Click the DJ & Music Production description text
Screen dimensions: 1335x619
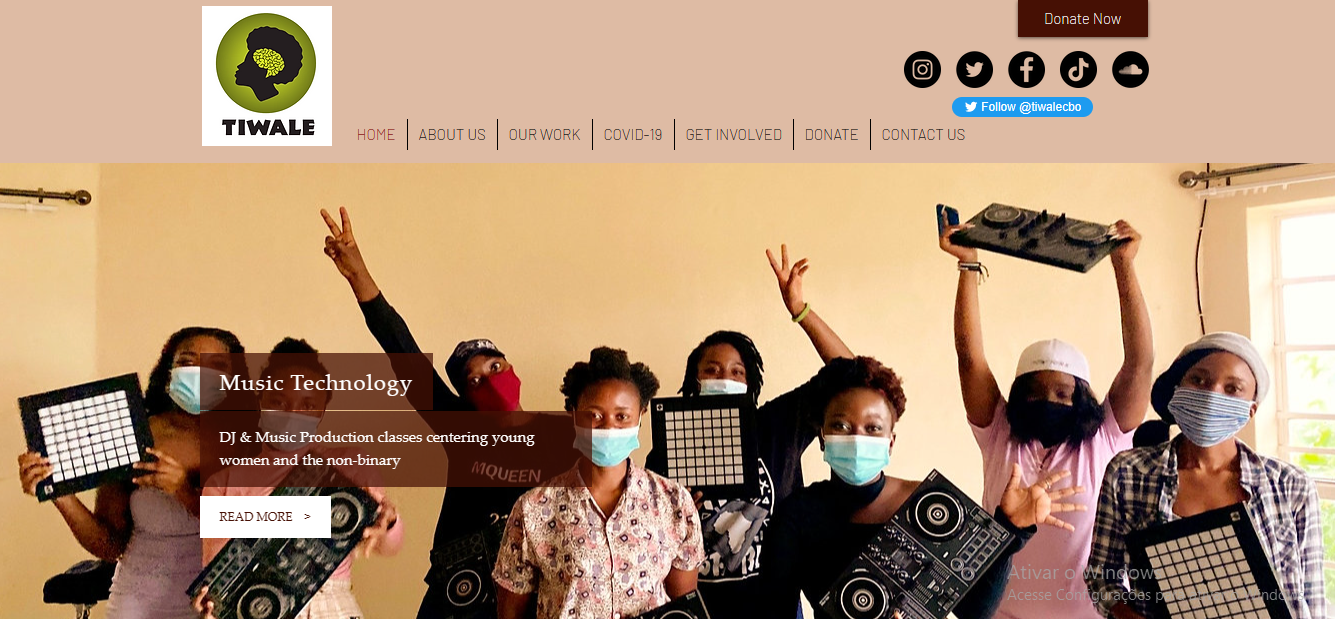coord(377,449)
